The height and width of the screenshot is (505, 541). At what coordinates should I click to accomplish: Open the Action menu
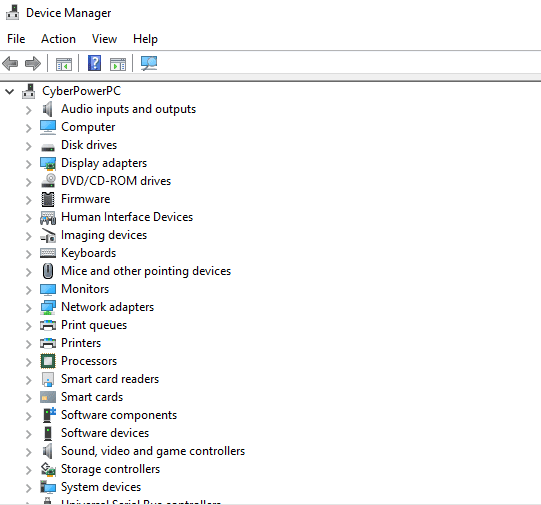[58, 39]
